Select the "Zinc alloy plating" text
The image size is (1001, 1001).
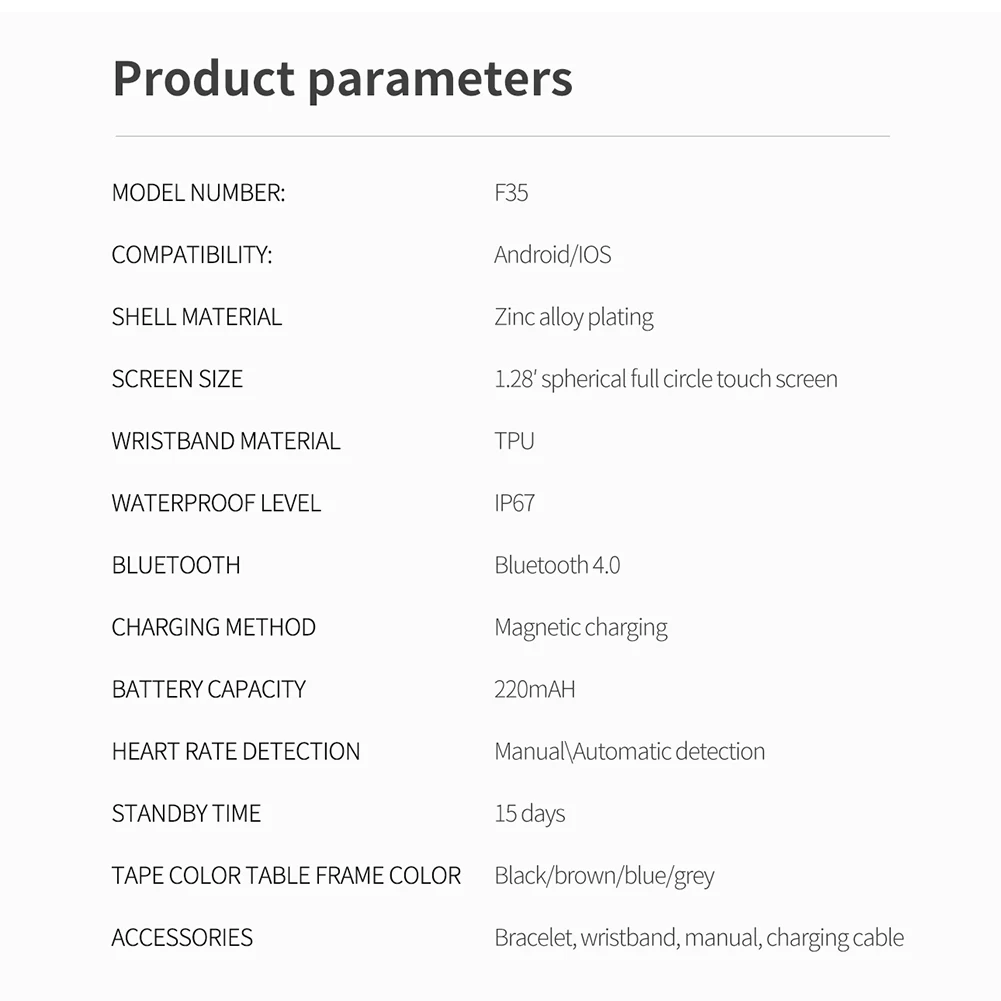(x=573, y=318)
